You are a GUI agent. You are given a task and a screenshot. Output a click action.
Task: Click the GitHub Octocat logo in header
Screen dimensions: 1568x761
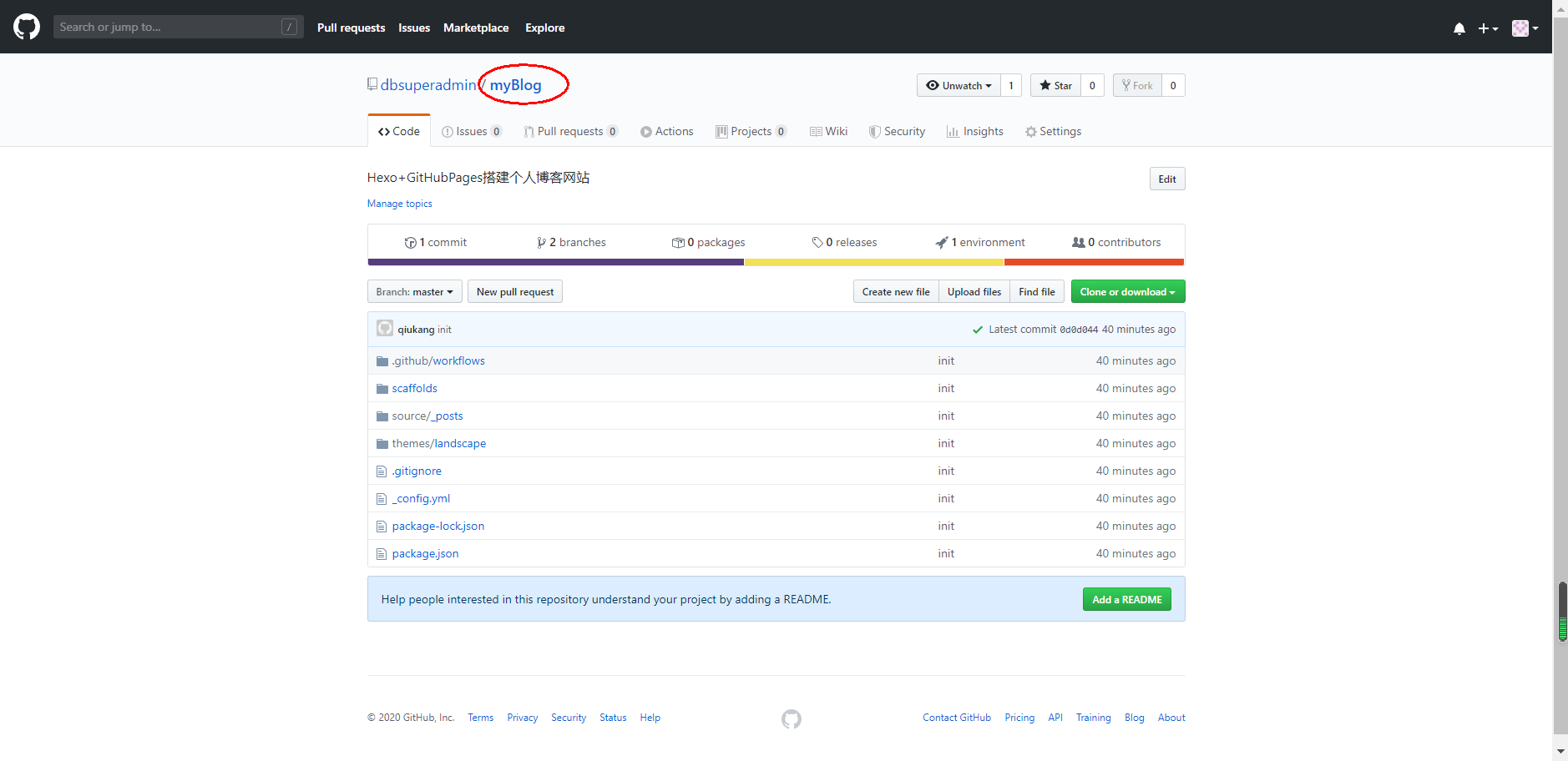pyautogui.click(x=27, y=27)
